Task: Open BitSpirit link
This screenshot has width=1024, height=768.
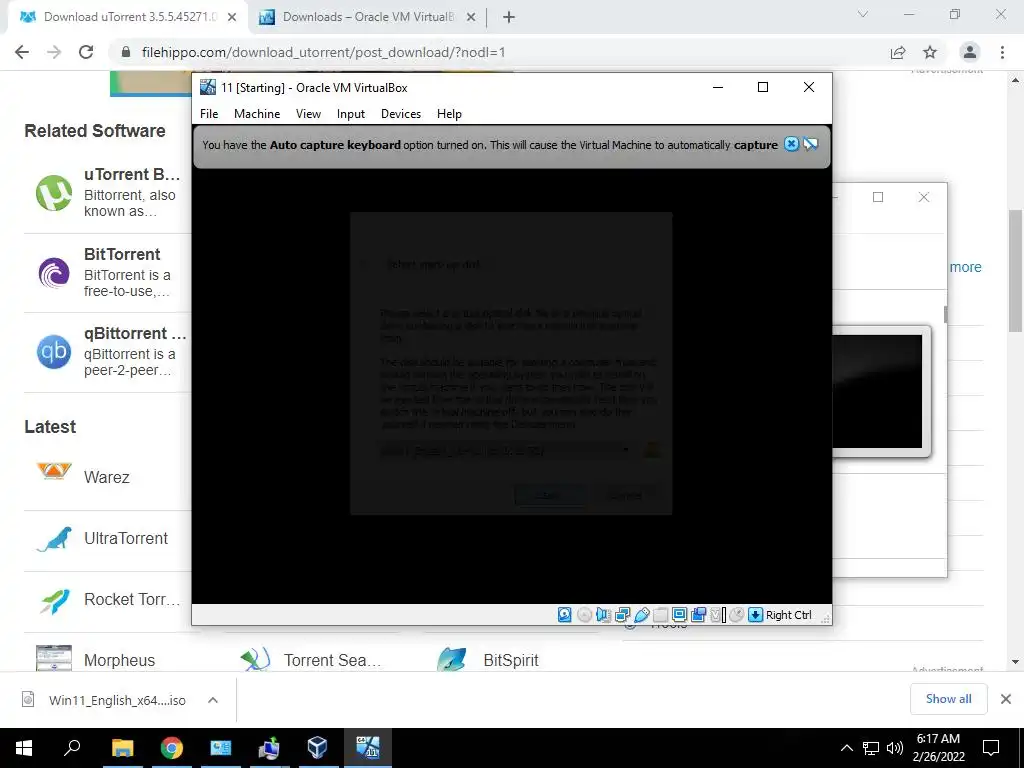Action: [511, 660]
